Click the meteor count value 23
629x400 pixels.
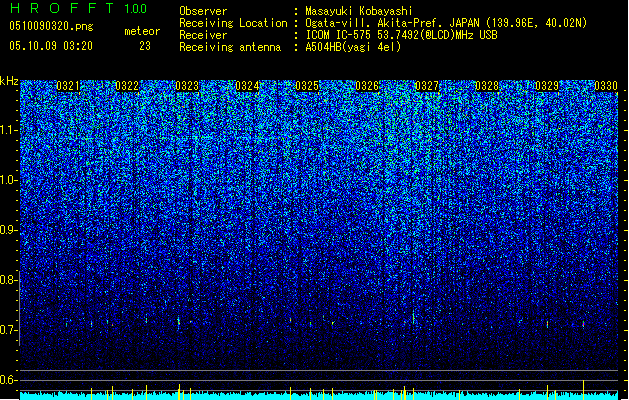(145, 46)
